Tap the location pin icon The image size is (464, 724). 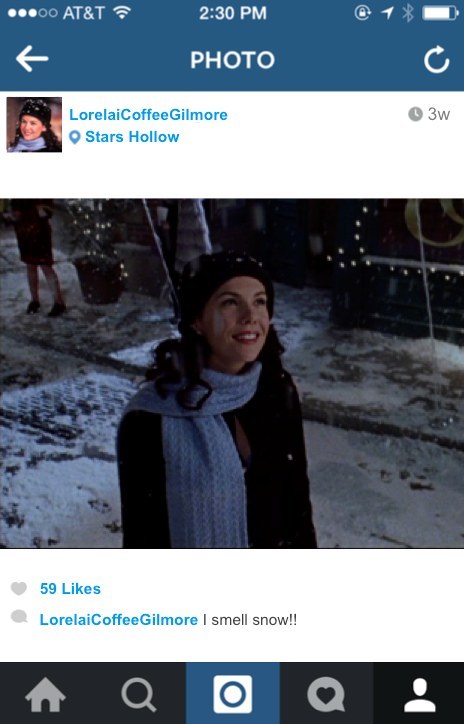coord(74,137)
